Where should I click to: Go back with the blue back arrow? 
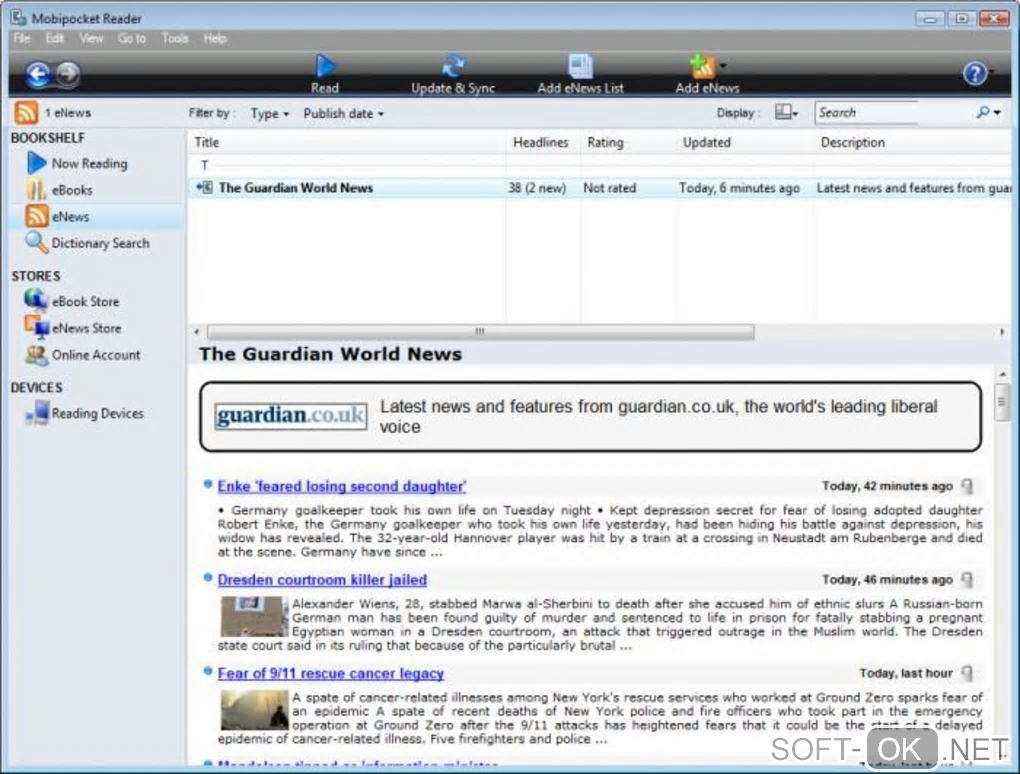coord(38,75)
